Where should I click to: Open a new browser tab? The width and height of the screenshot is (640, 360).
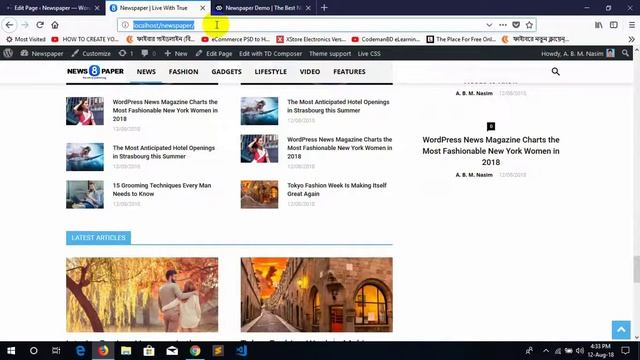tap(324, 7)
